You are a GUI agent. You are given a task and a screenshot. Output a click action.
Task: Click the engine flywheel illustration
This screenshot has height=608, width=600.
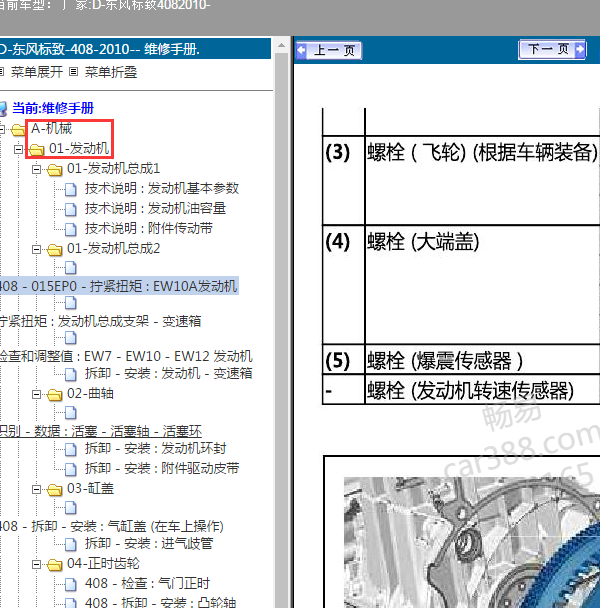(x=472, y=542)
